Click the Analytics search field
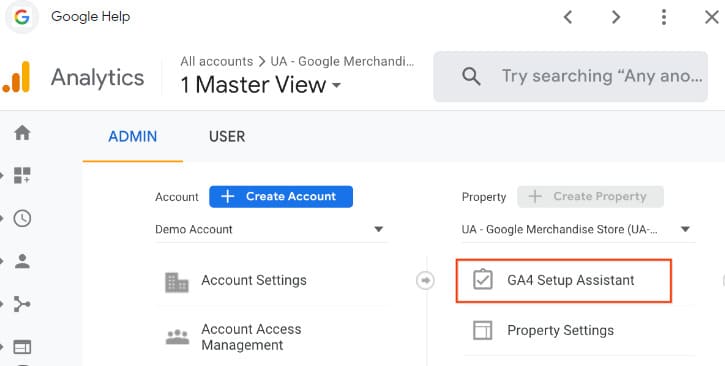This screenshot has width=725, height=366. click(571, 76)
